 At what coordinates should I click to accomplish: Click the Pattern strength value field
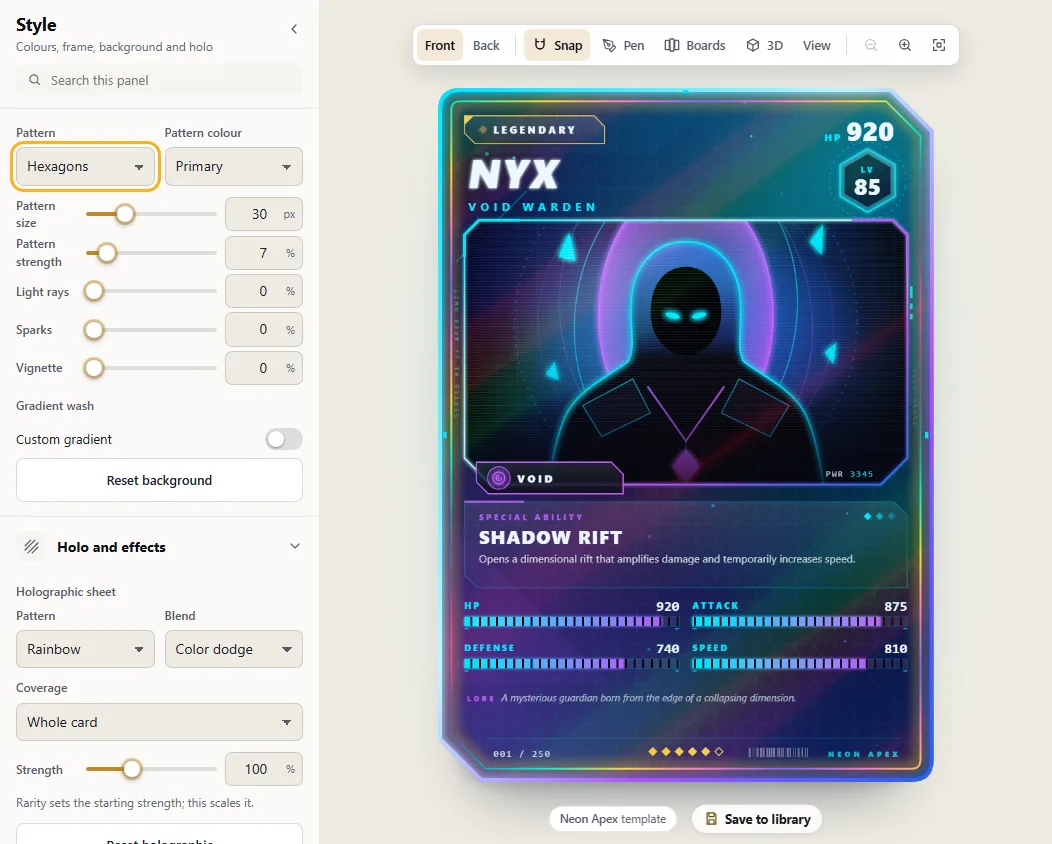click(264, 253)
